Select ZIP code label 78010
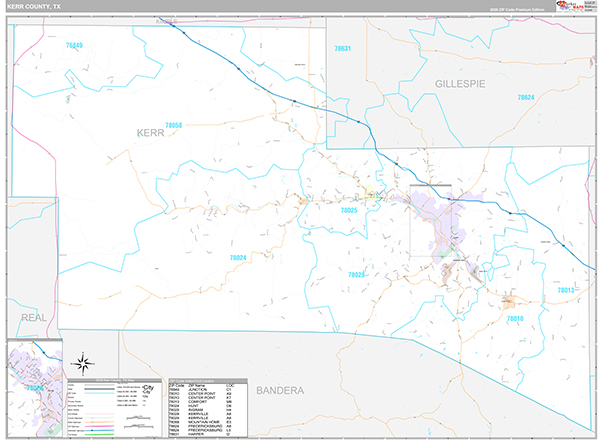This screenshot has width=600, height=440. pos(515,318)
